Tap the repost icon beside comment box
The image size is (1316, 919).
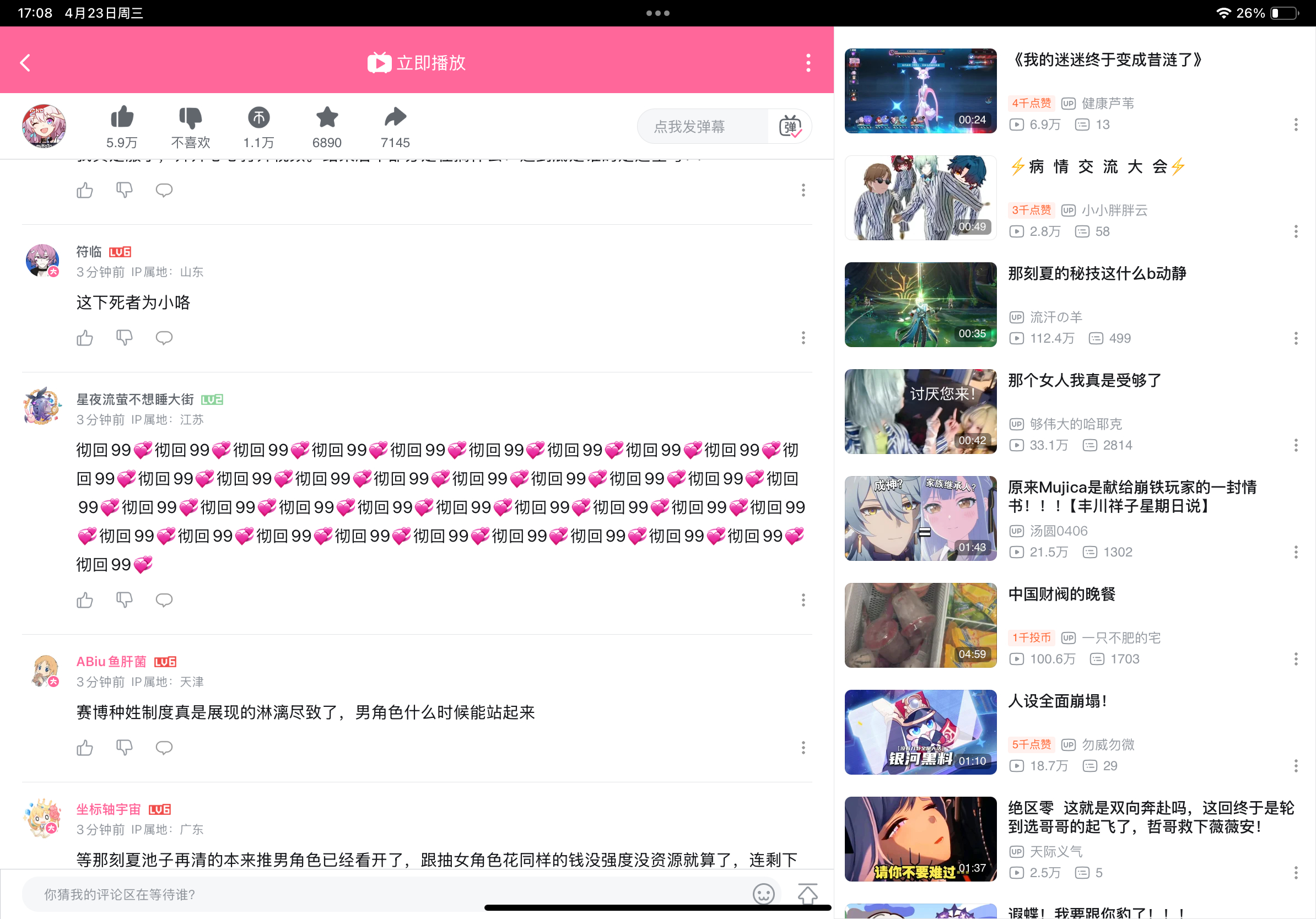coord(807,894)
